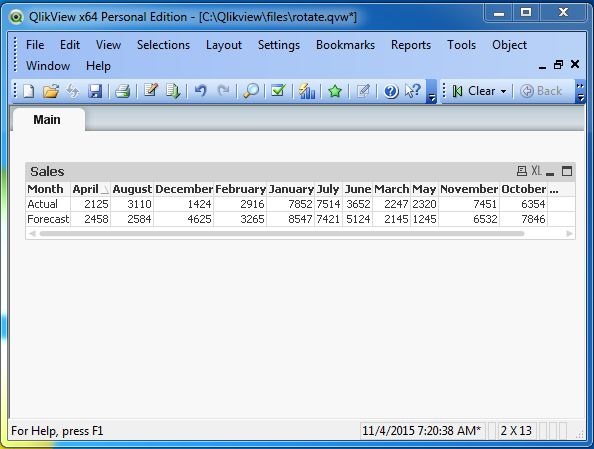Maximize the Sales table object
The image size is (594, 449).
[567, 171]
